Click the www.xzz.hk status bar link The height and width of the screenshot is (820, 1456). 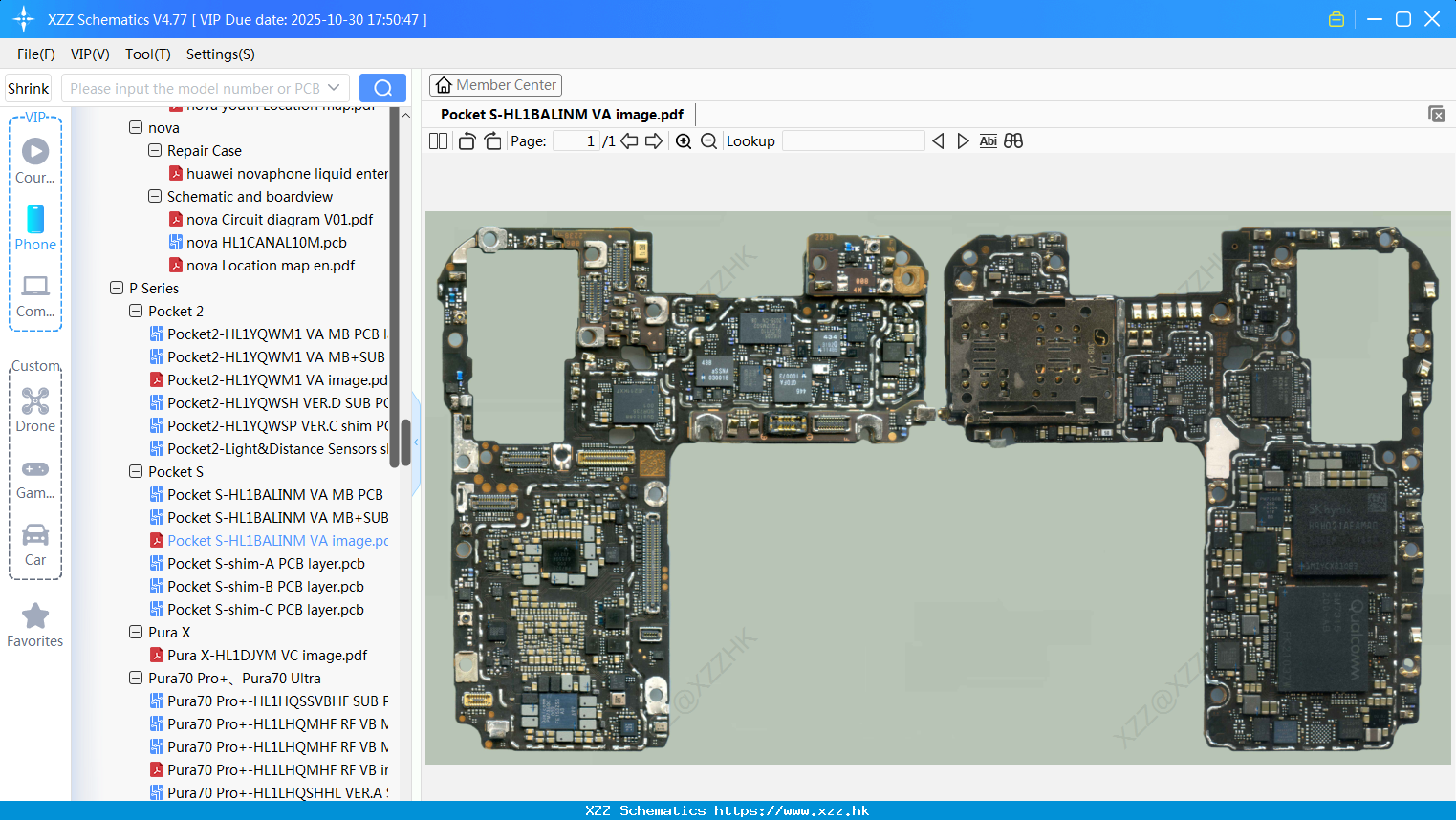[x=792, y=810]
